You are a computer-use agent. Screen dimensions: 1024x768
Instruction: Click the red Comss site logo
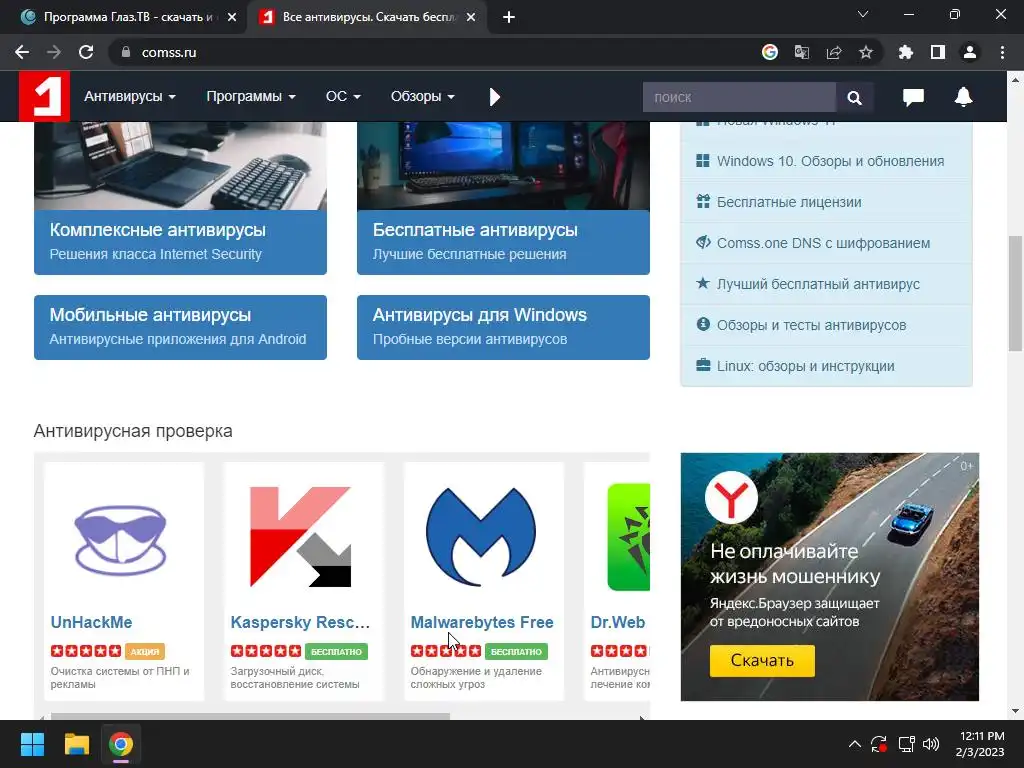point(44,96)
